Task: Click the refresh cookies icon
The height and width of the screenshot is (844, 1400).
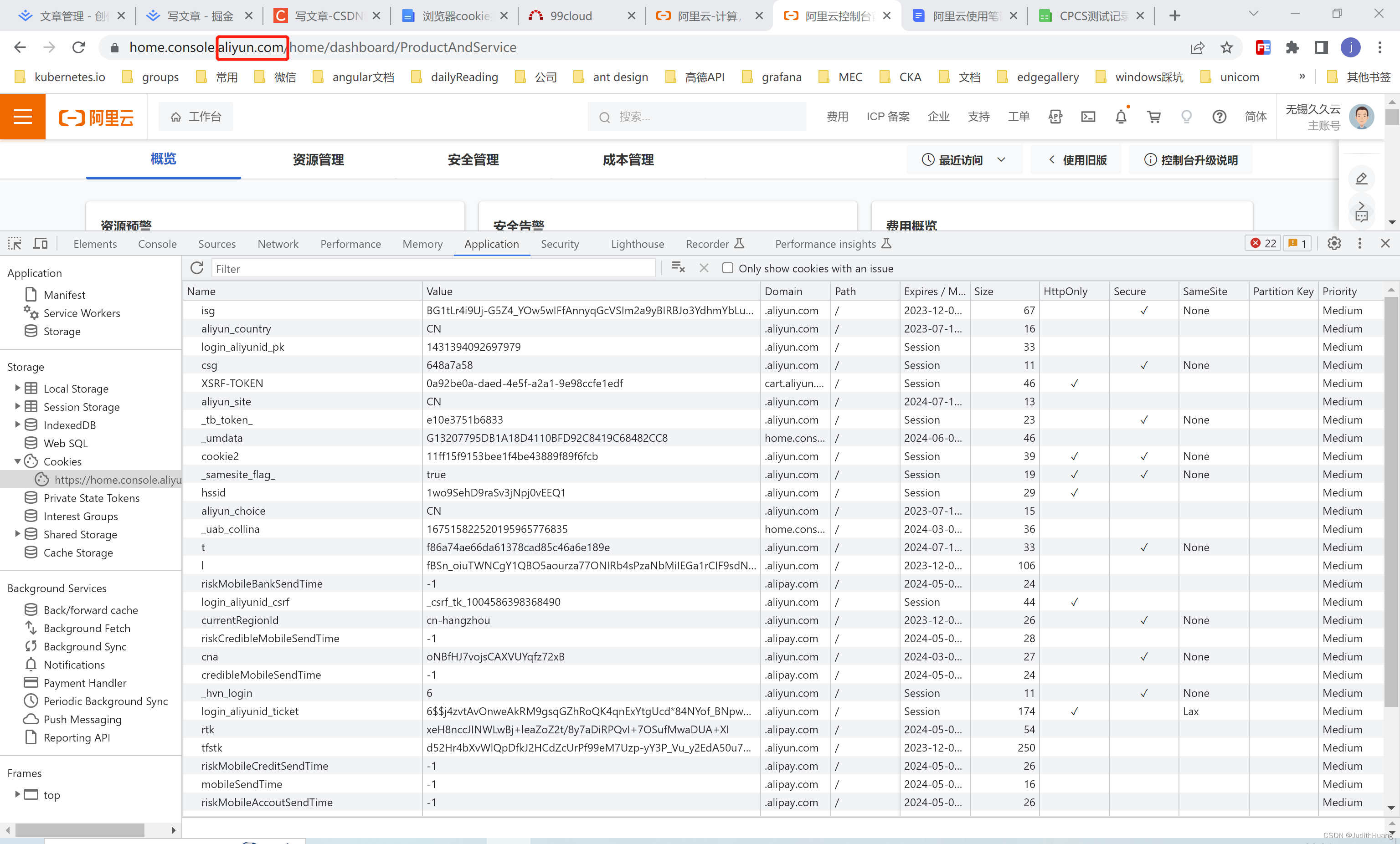Action: tap(197, 268)
